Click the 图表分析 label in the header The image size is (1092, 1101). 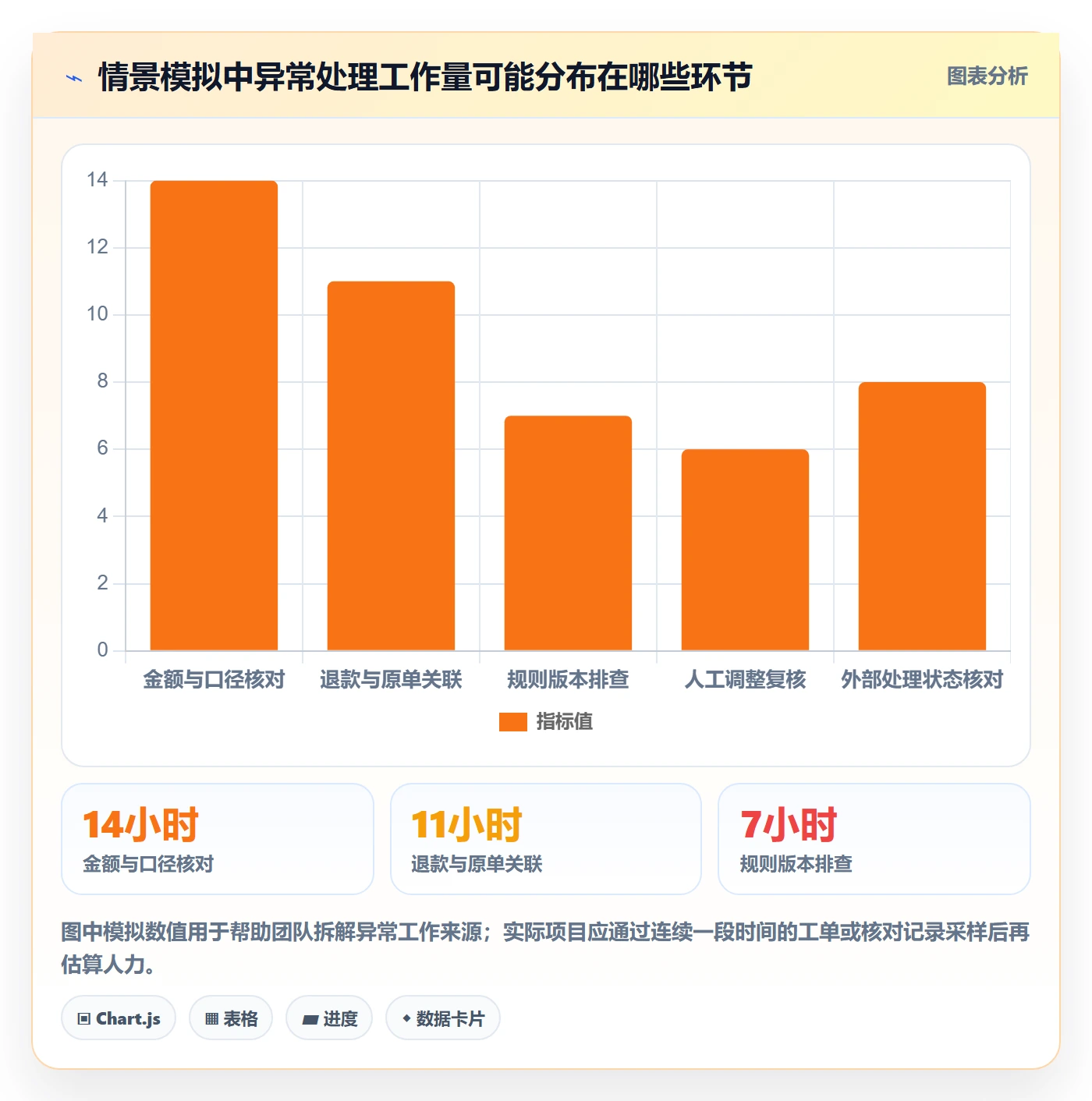(987, 76)
